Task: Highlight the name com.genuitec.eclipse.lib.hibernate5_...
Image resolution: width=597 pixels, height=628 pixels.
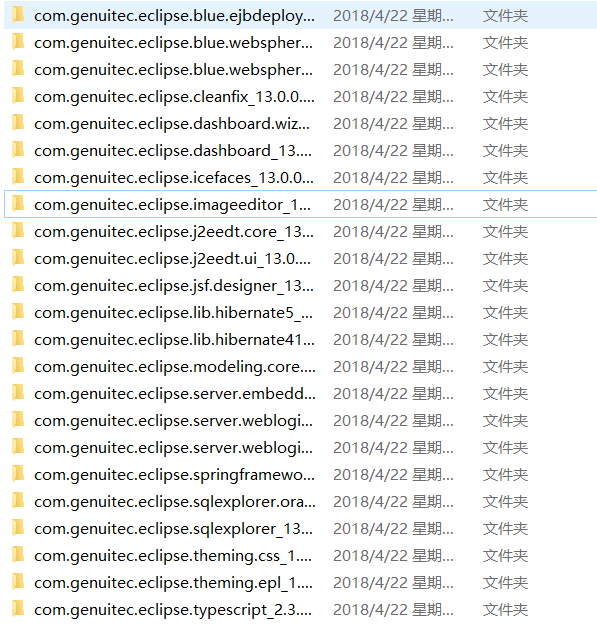Action: 173,313
